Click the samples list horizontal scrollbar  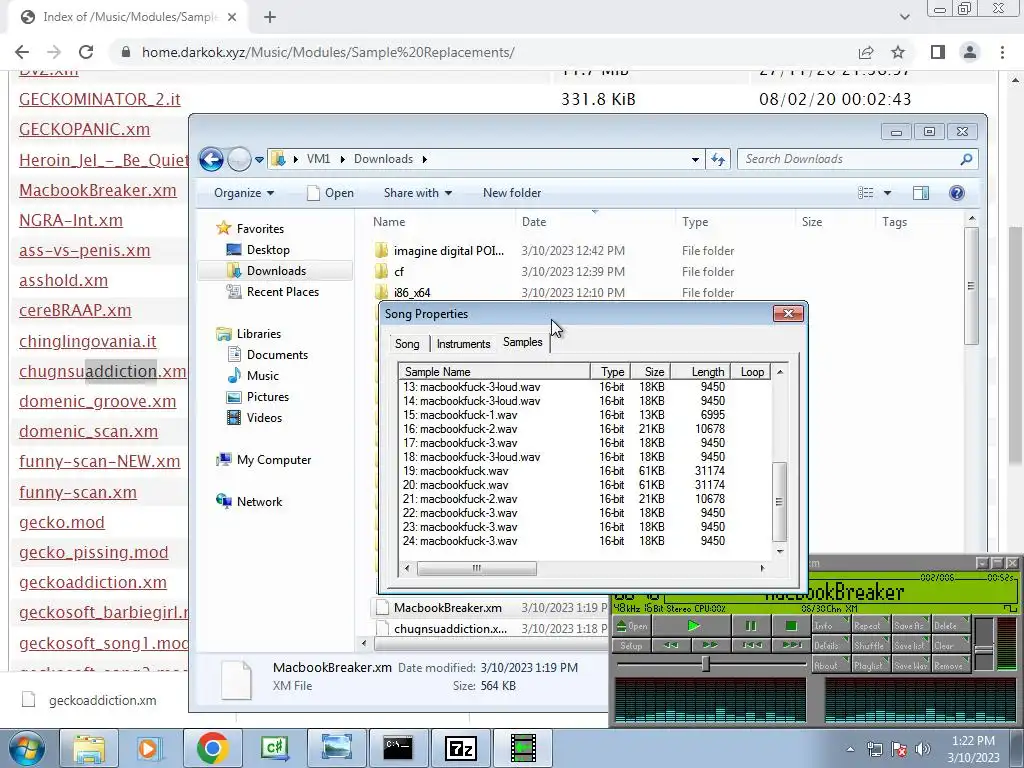(x=477, y=568)
